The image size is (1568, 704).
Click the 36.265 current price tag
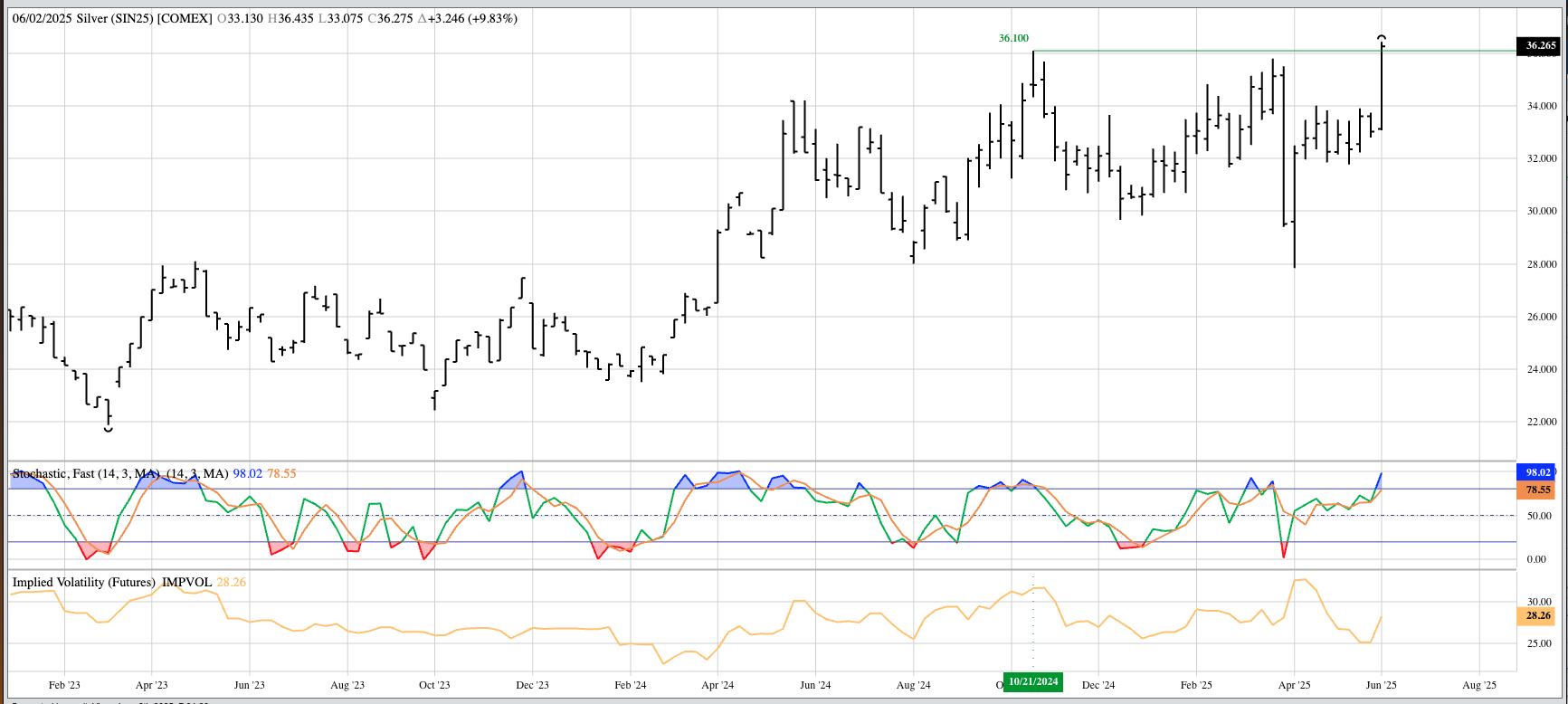click(x=1537, y=45)
